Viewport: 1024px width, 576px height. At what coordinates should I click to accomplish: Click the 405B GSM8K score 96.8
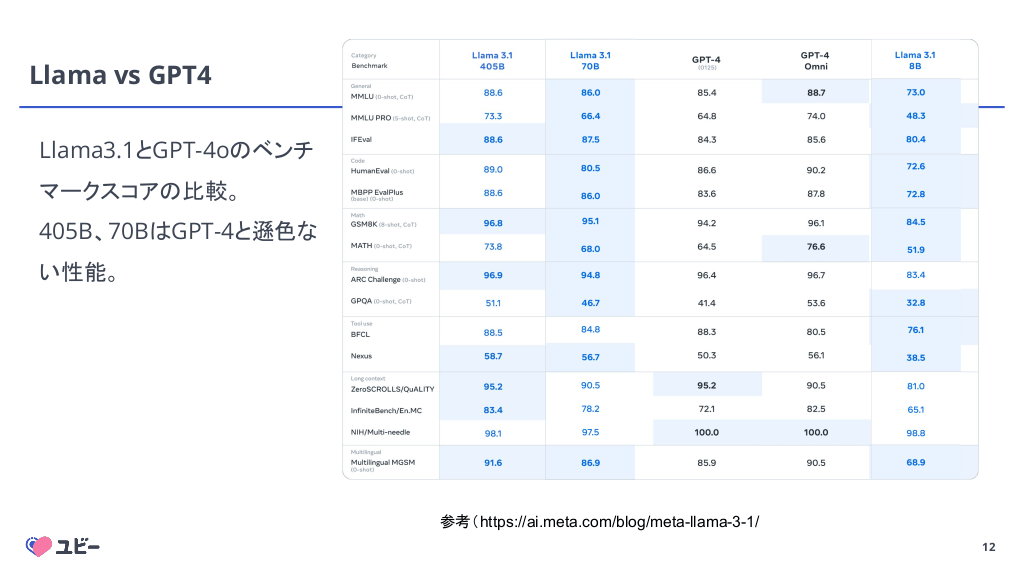pyautogui.click(x=492, y=223)
